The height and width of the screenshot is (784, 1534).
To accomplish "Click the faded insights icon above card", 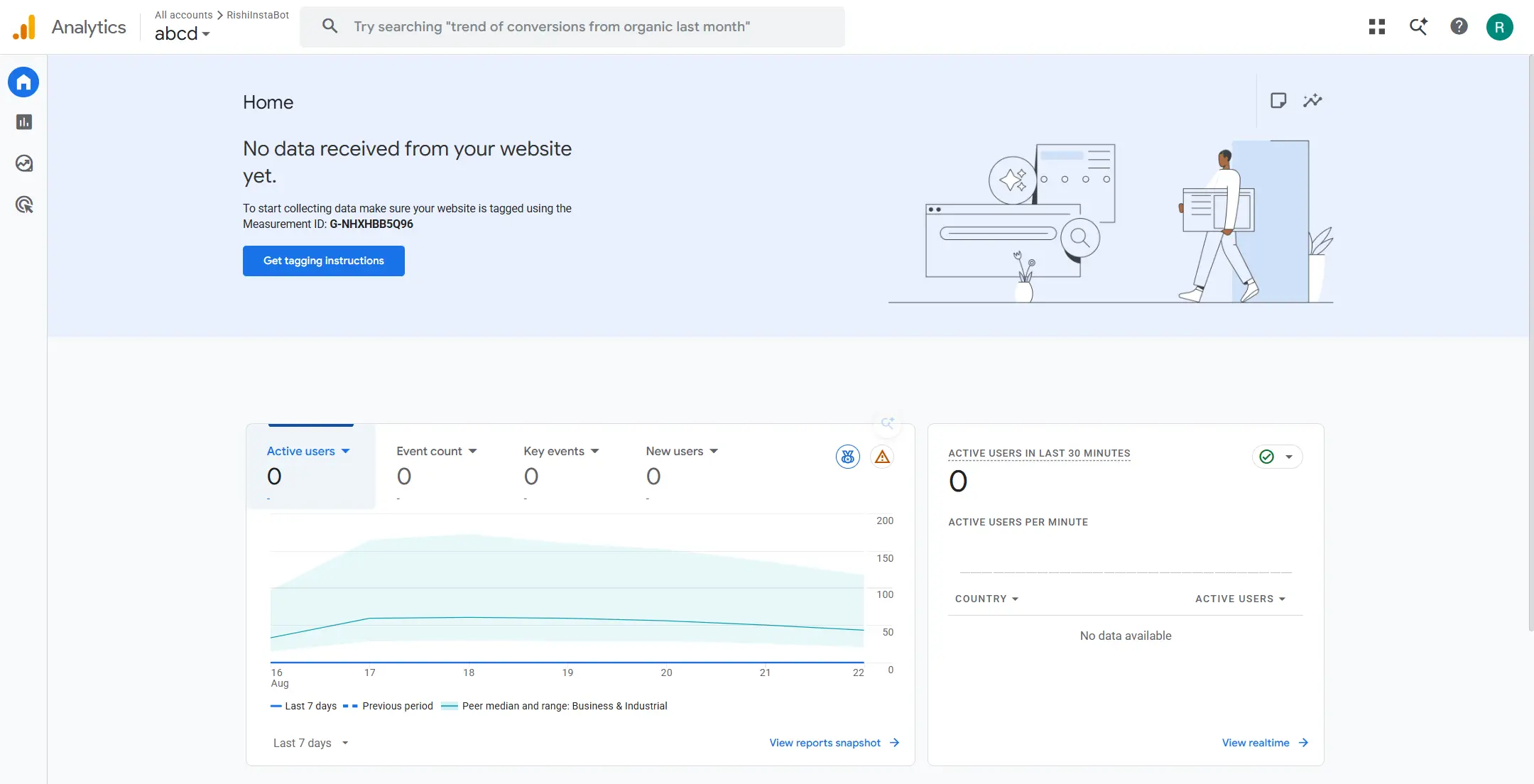I will click(887, 423).
